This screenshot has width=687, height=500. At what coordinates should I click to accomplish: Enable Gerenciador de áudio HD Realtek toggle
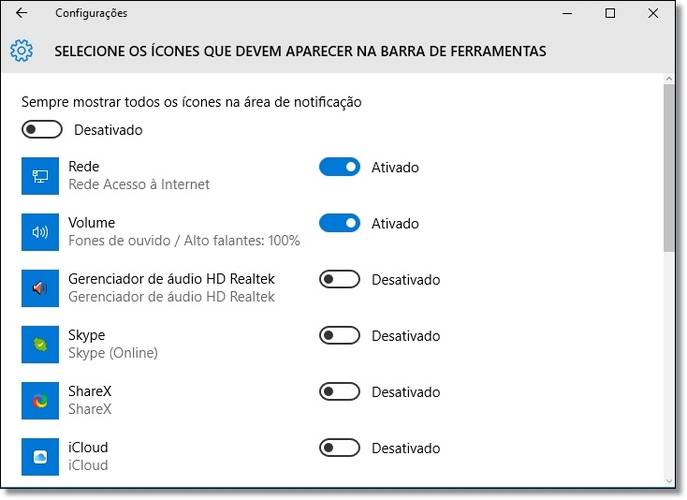pyautogui.click(x=340, y=279)
